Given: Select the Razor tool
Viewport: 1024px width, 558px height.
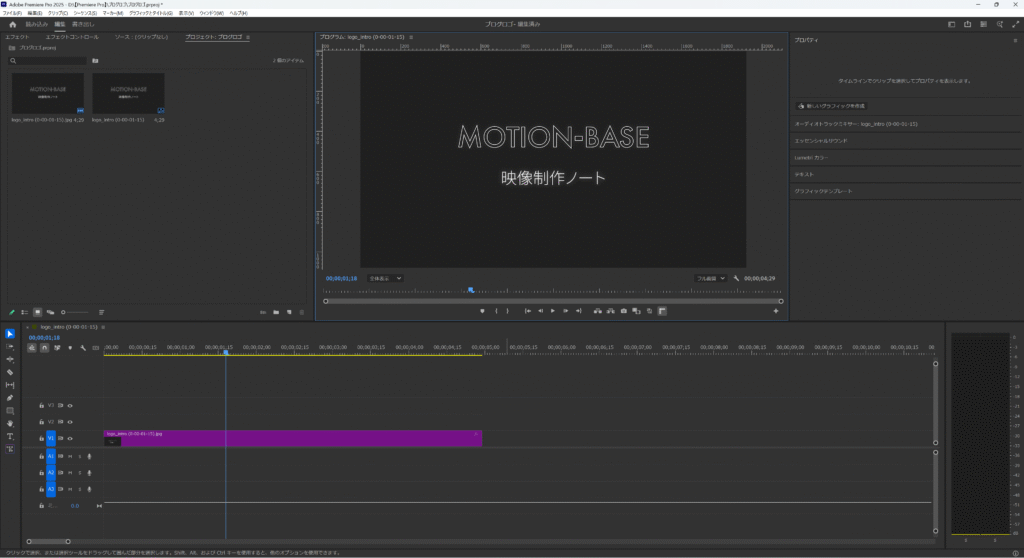Looking at the screenshot, I should pyautogui.click(x=10, y=372).
